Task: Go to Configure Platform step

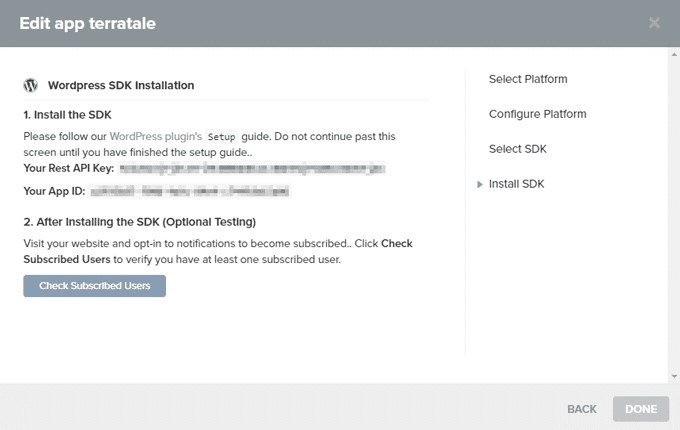Action: pyautogui.click(x=537, y=114)
